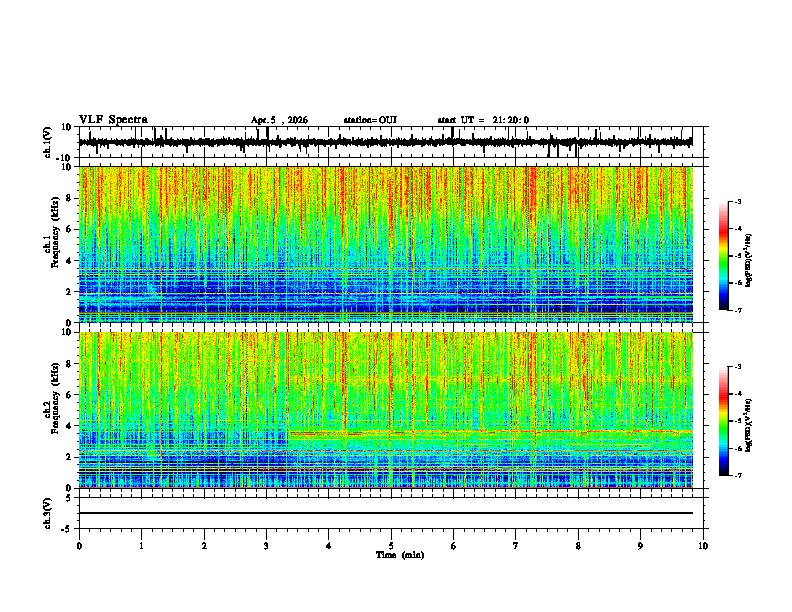Viewport: 792px width, 612px height.
Task: Click the narrowband 3.5 kHz line in ch.2 spectrogram
Action: pos(490,432)
